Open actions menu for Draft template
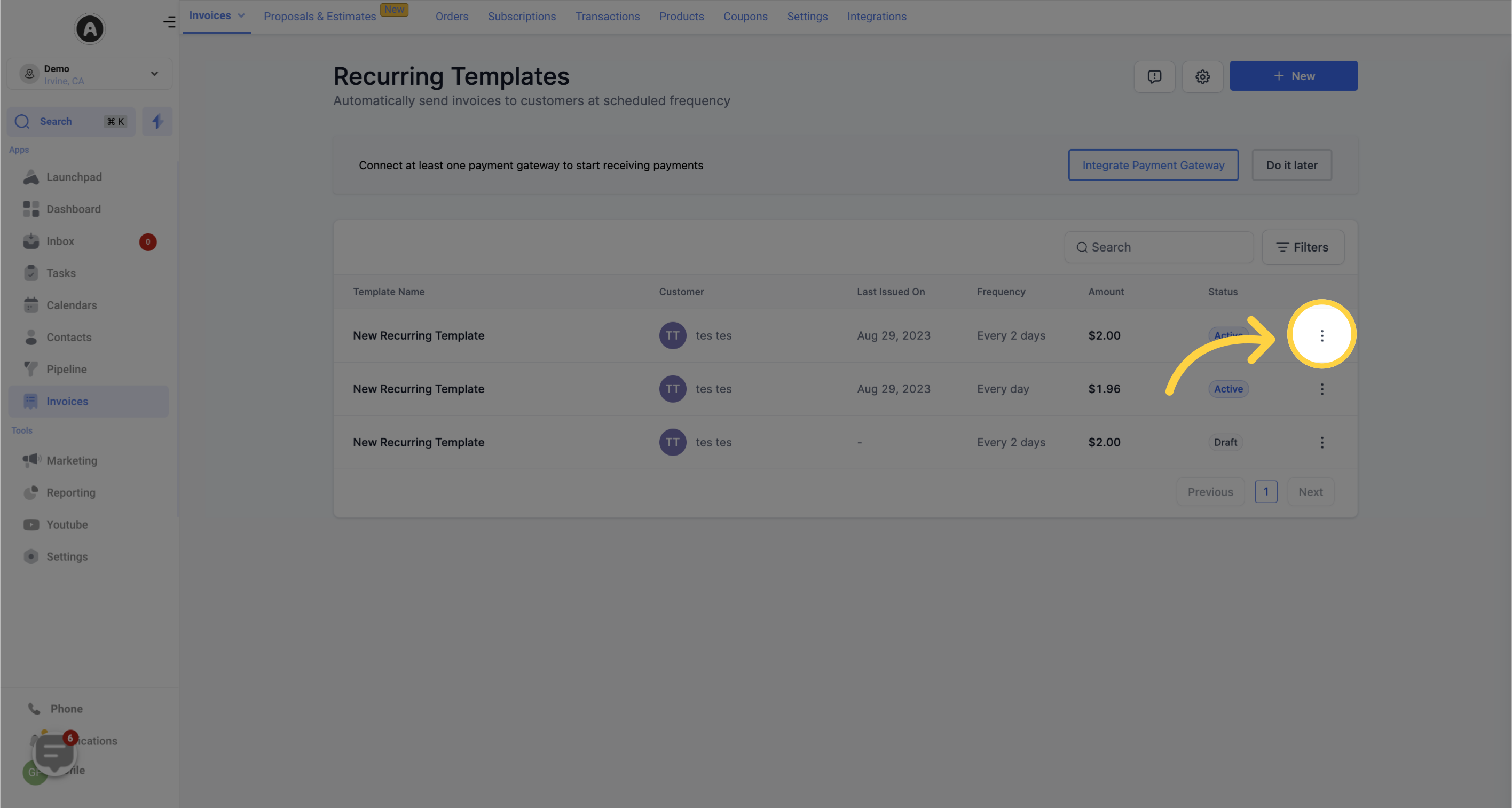Screen dimensions: 1512x808 point(1322,442)
